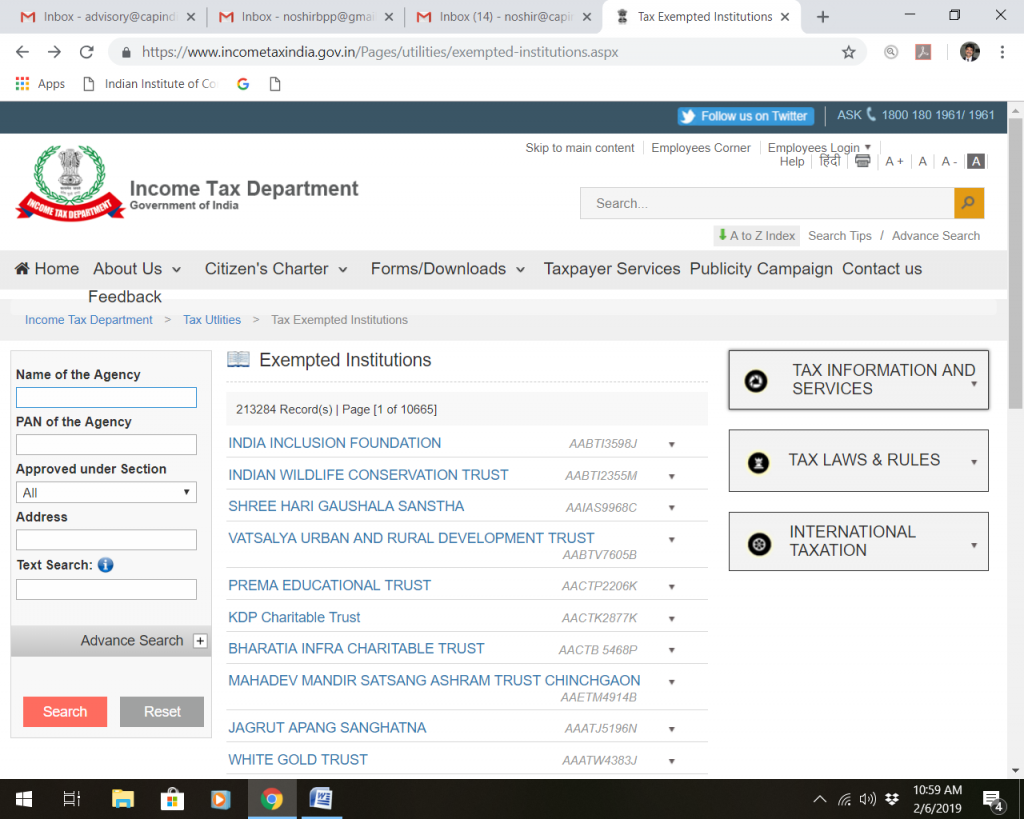Click the info icon beside Text Search
The height and width of the screenshot is (819, 1024).
click(107, 564)
